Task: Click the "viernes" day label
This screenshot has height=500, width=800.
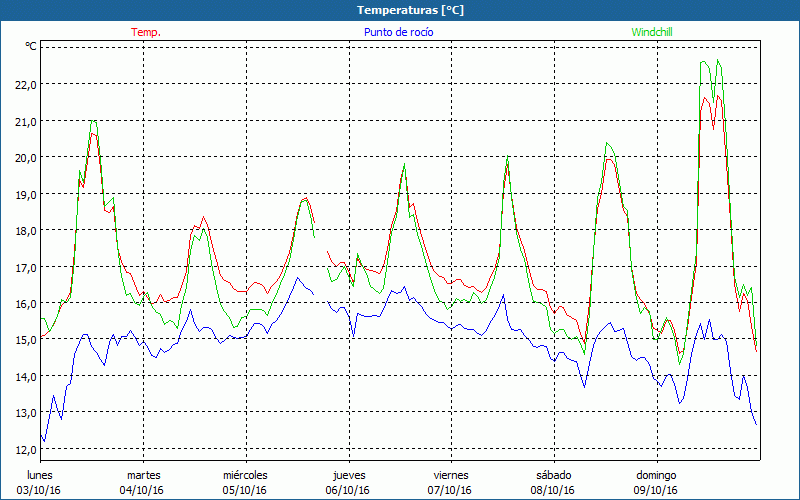Action: point(450,474)
